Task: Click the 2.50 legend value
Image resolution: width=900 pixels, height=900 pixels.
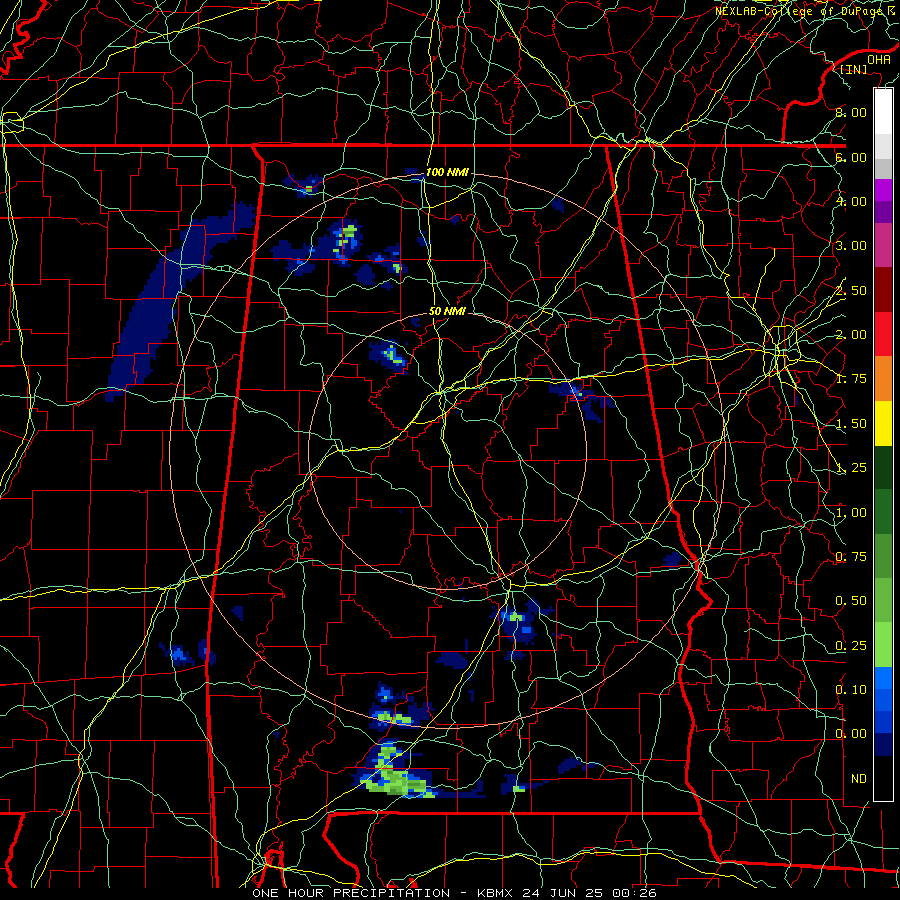Action: tap(851, 290)
